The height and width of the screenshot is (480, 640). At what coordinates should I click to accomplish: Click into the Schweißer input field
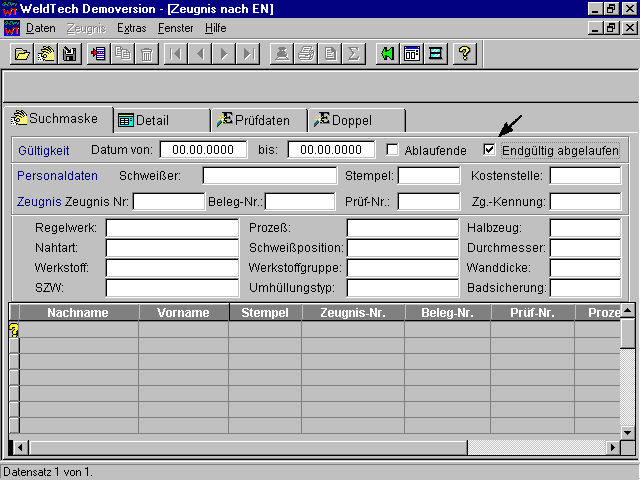[x=270, y=176]
